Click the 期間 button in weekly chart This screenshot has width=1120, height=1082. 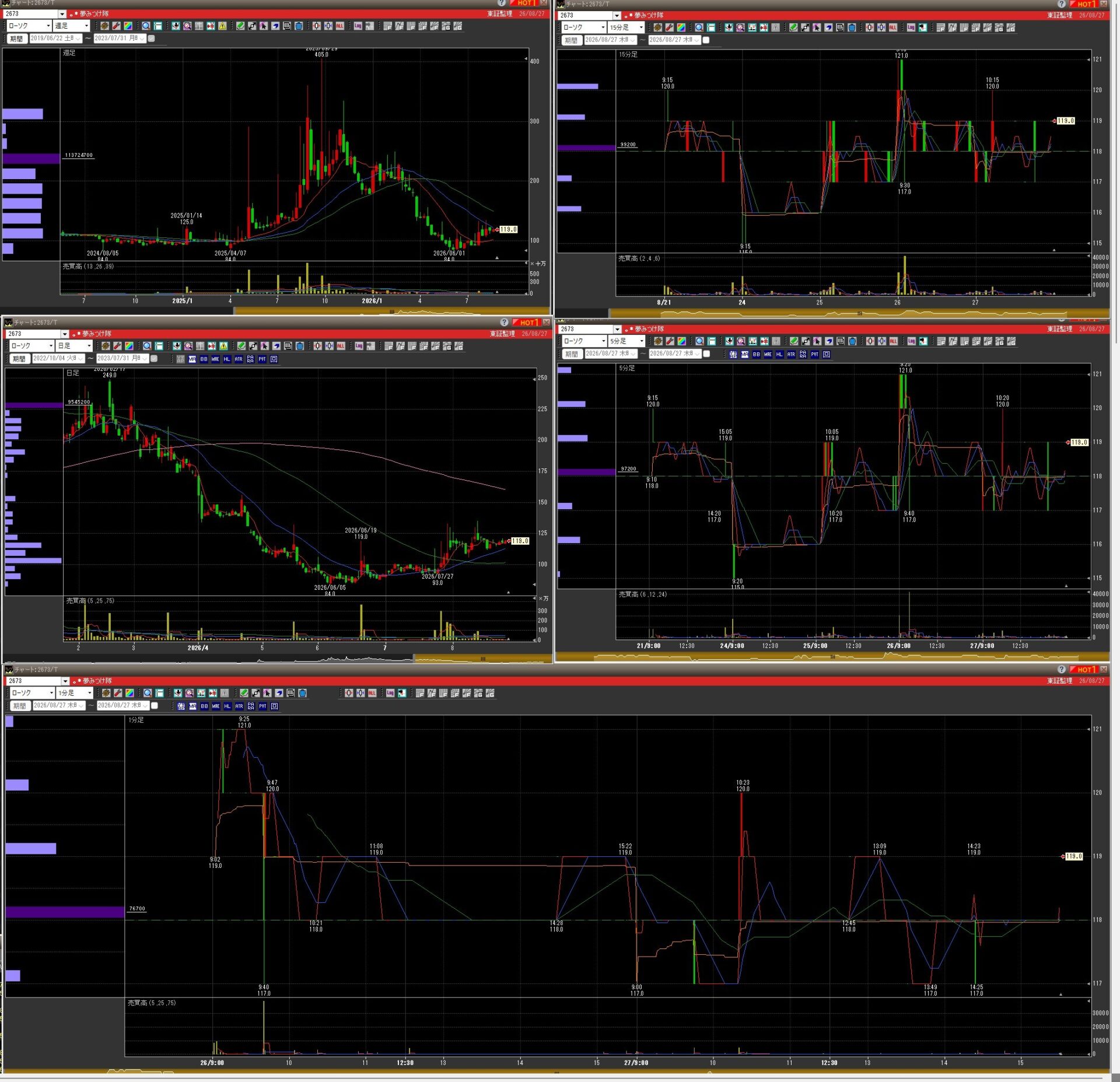16,39
